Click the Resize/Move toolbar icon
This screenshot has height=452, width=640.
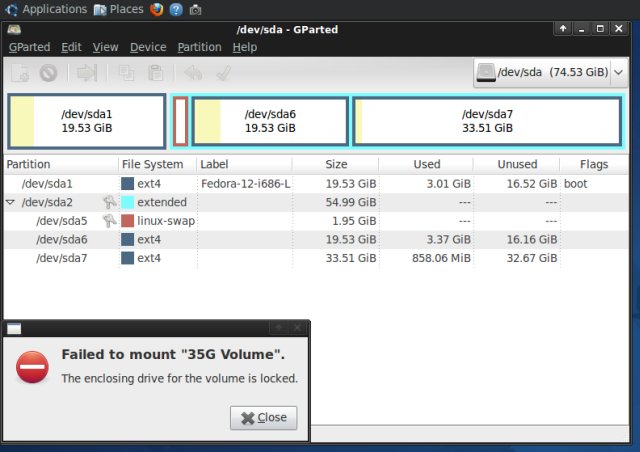(x=87, y=73)
